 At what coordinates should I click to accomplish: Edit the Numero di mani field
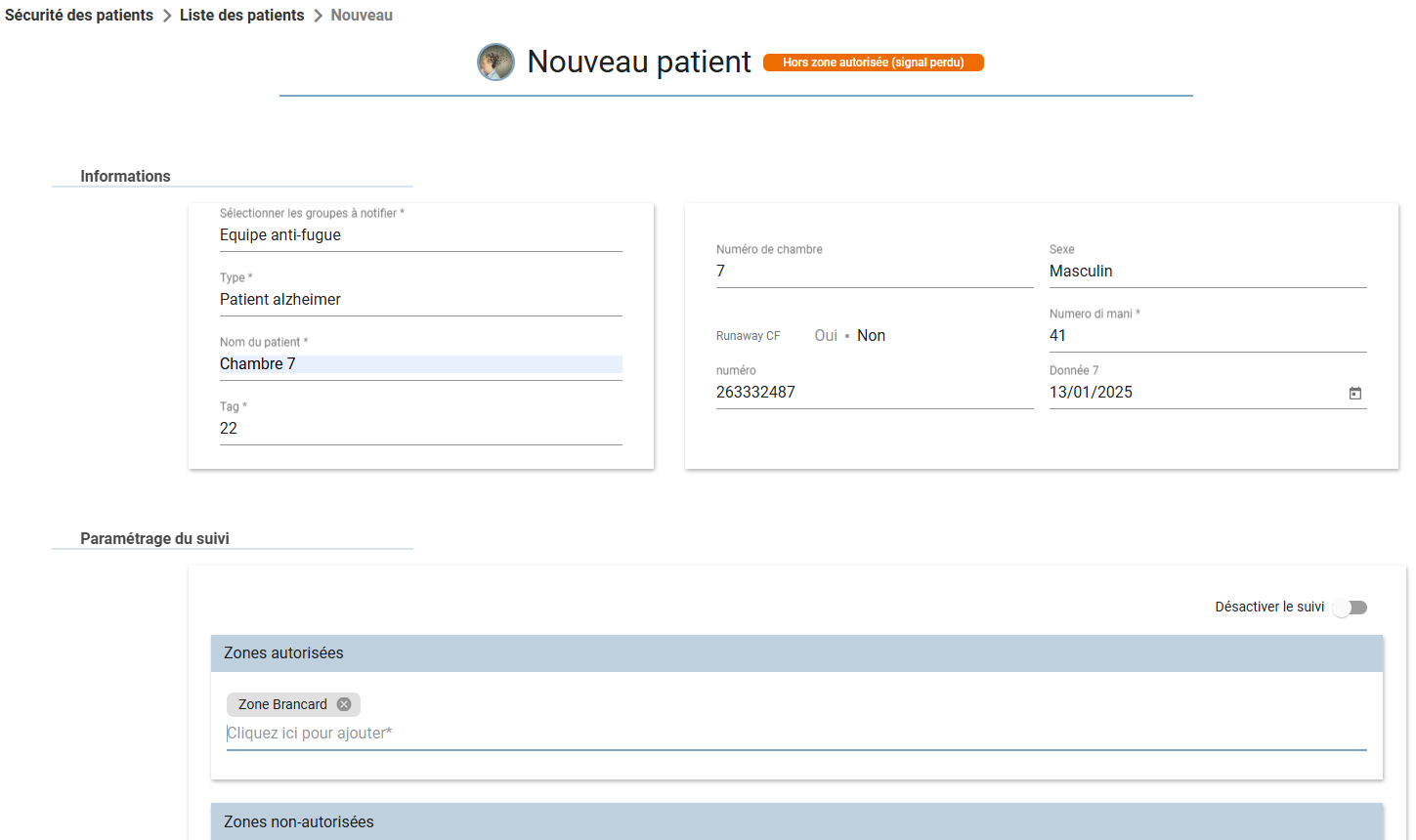click(1208, 336)
